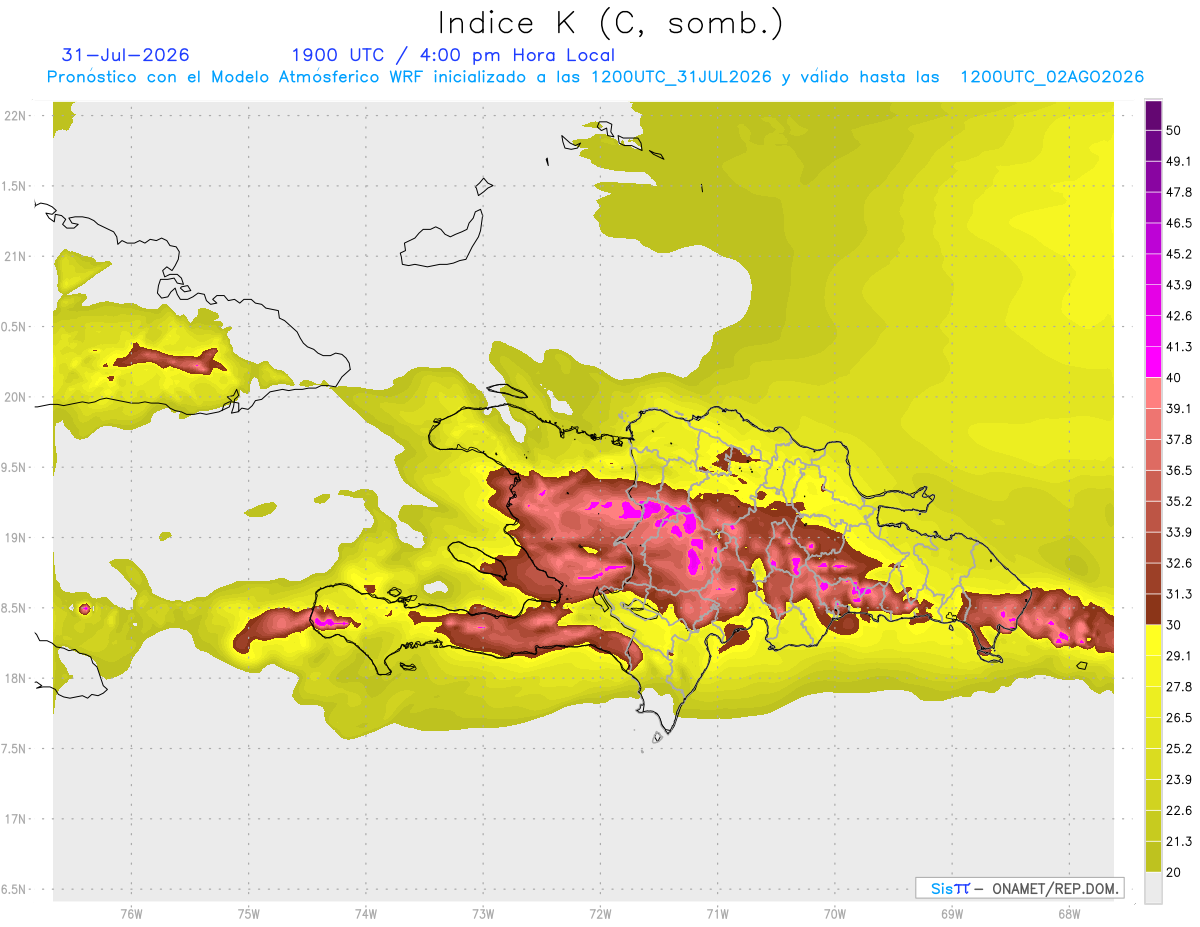Click the '36.5' value on the color scale
The width and height of the screenshot is (1200, 927).
[x=1179, y=470]
